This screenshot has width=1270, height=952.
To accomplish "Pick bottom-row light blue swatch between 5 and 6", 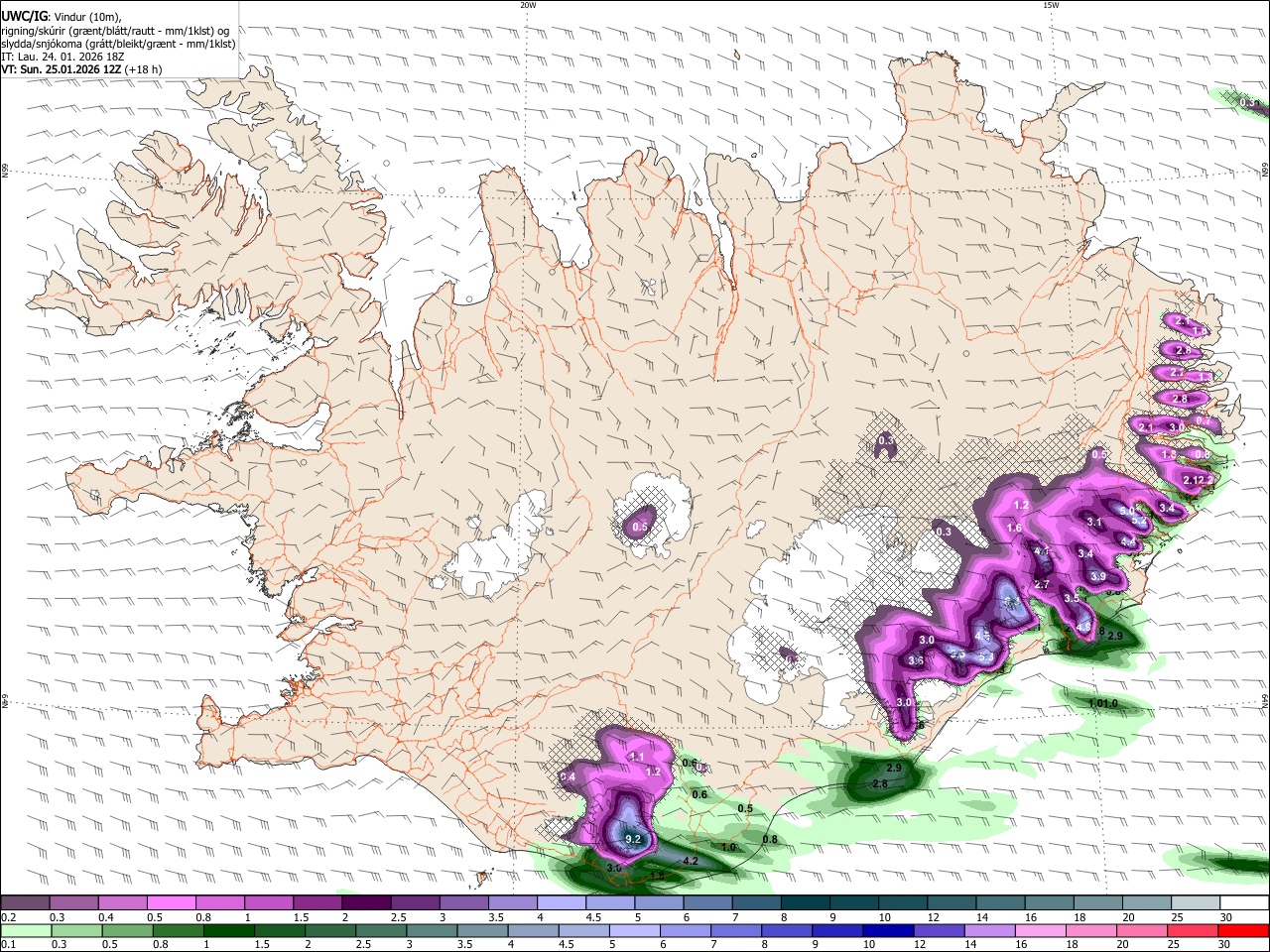I will (635, 930).
